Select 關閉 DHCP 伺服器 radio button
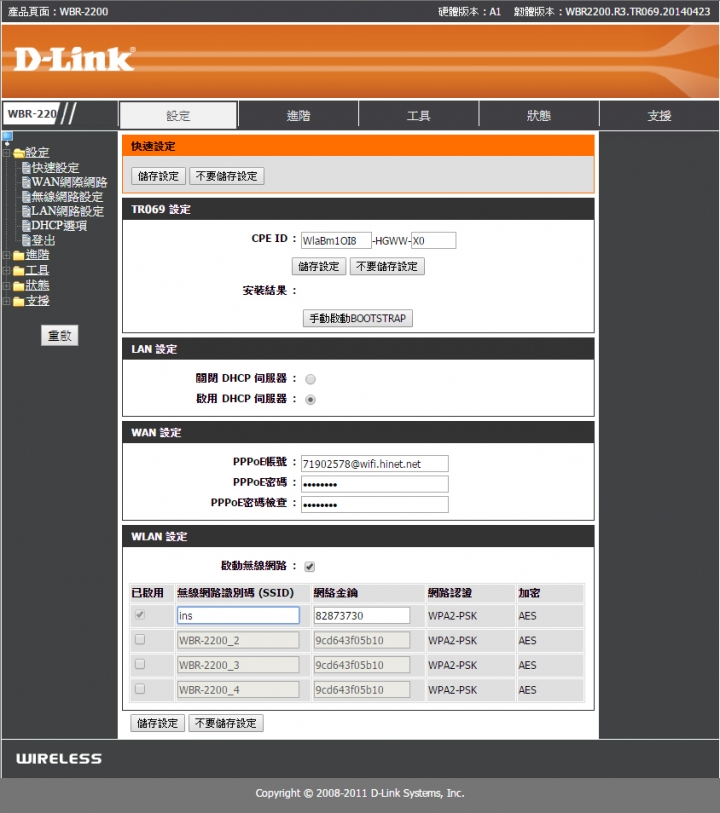 pyautogui.click(x=310, y=379)
